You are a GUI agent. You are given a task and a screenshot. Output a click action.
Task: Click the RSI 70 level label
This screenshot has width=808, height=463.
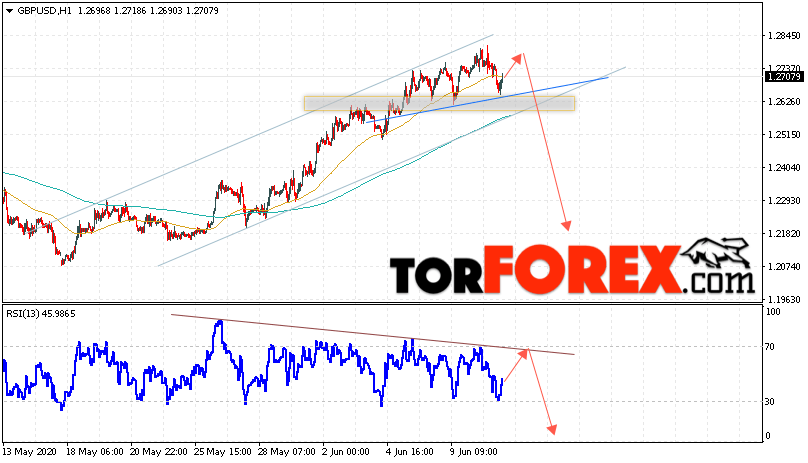coord(769,347)
